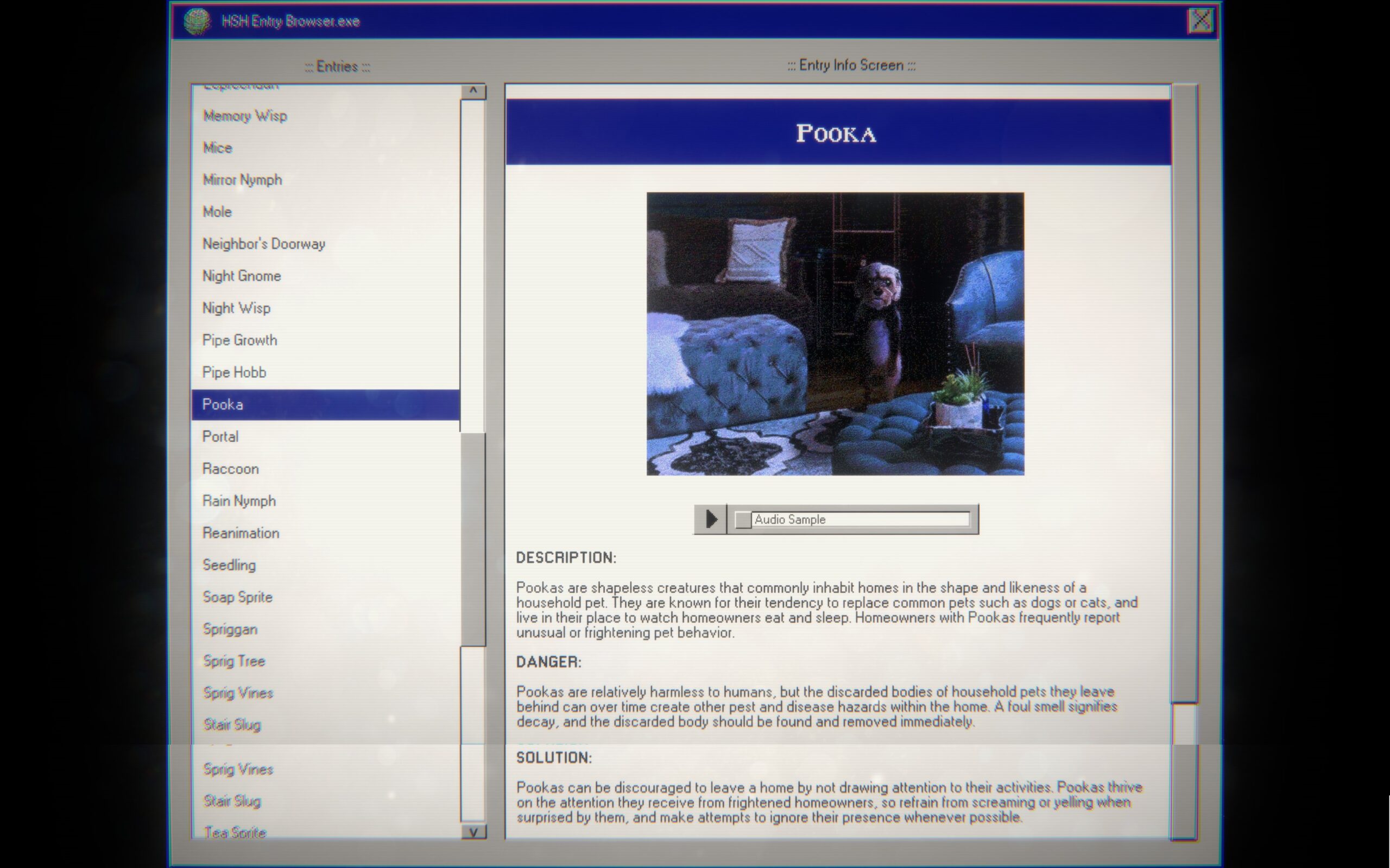Select 'Mirror Nymph' from the entries list

pyautogui.click(x=242, y=180)
